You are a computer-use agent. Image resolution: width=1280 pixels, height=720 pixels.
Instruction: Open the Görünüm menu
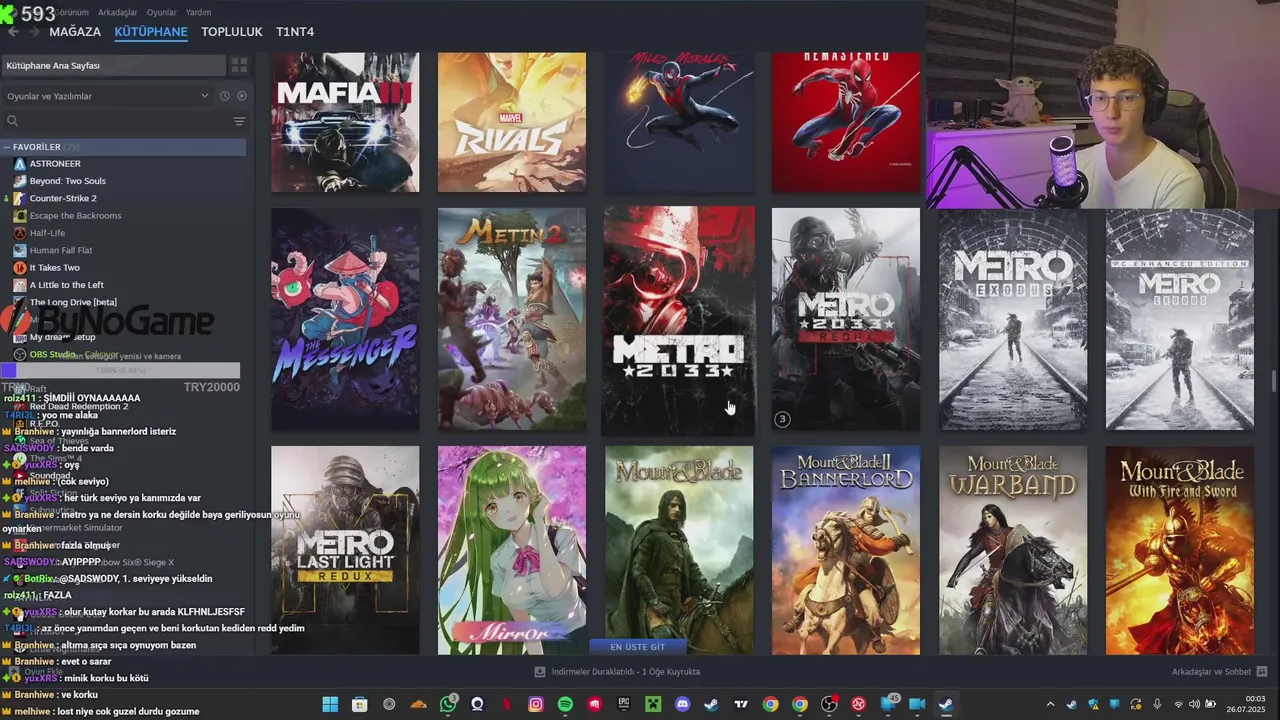pos(71,12)
